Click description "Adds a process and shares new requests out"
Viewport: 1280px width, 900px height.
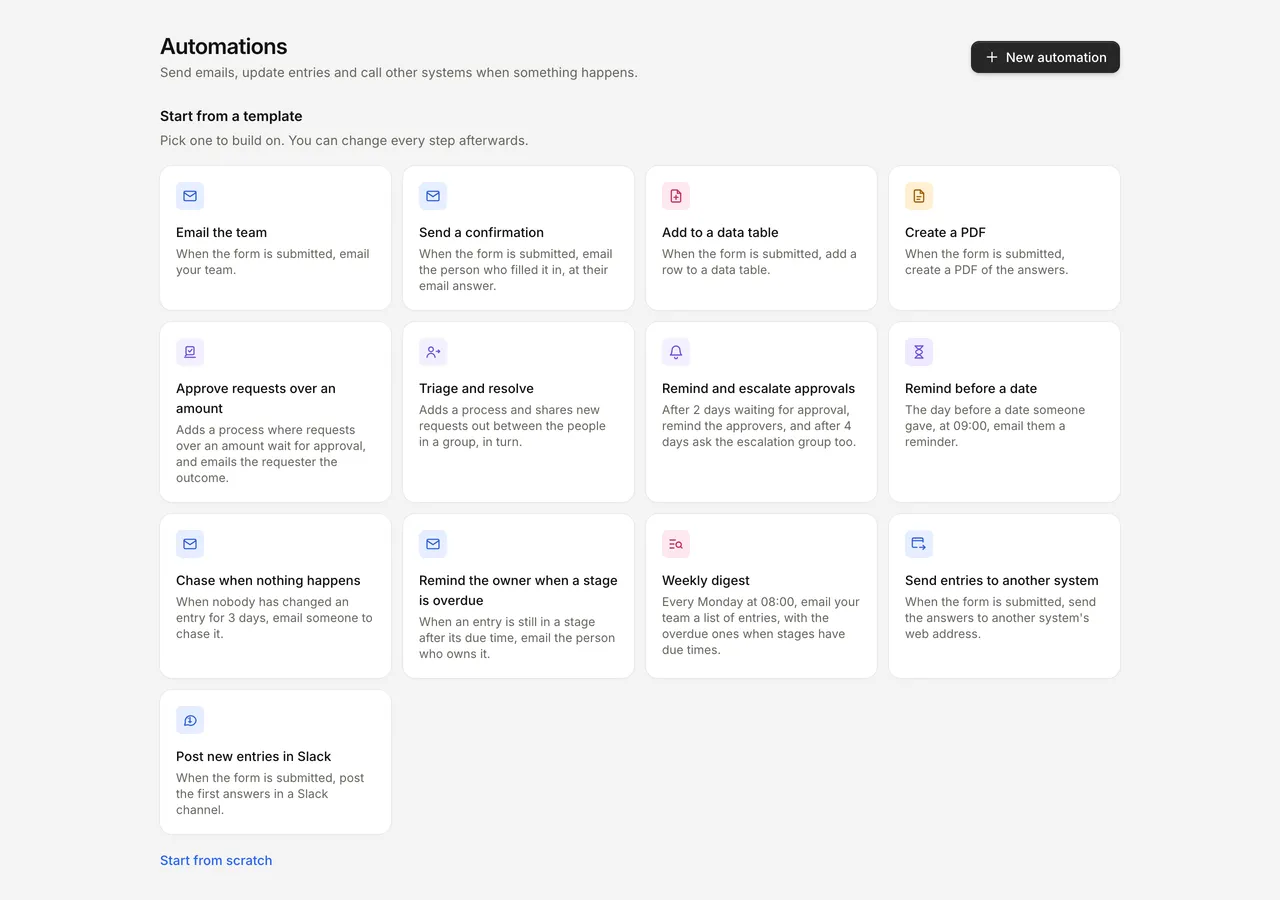point(512,426)
